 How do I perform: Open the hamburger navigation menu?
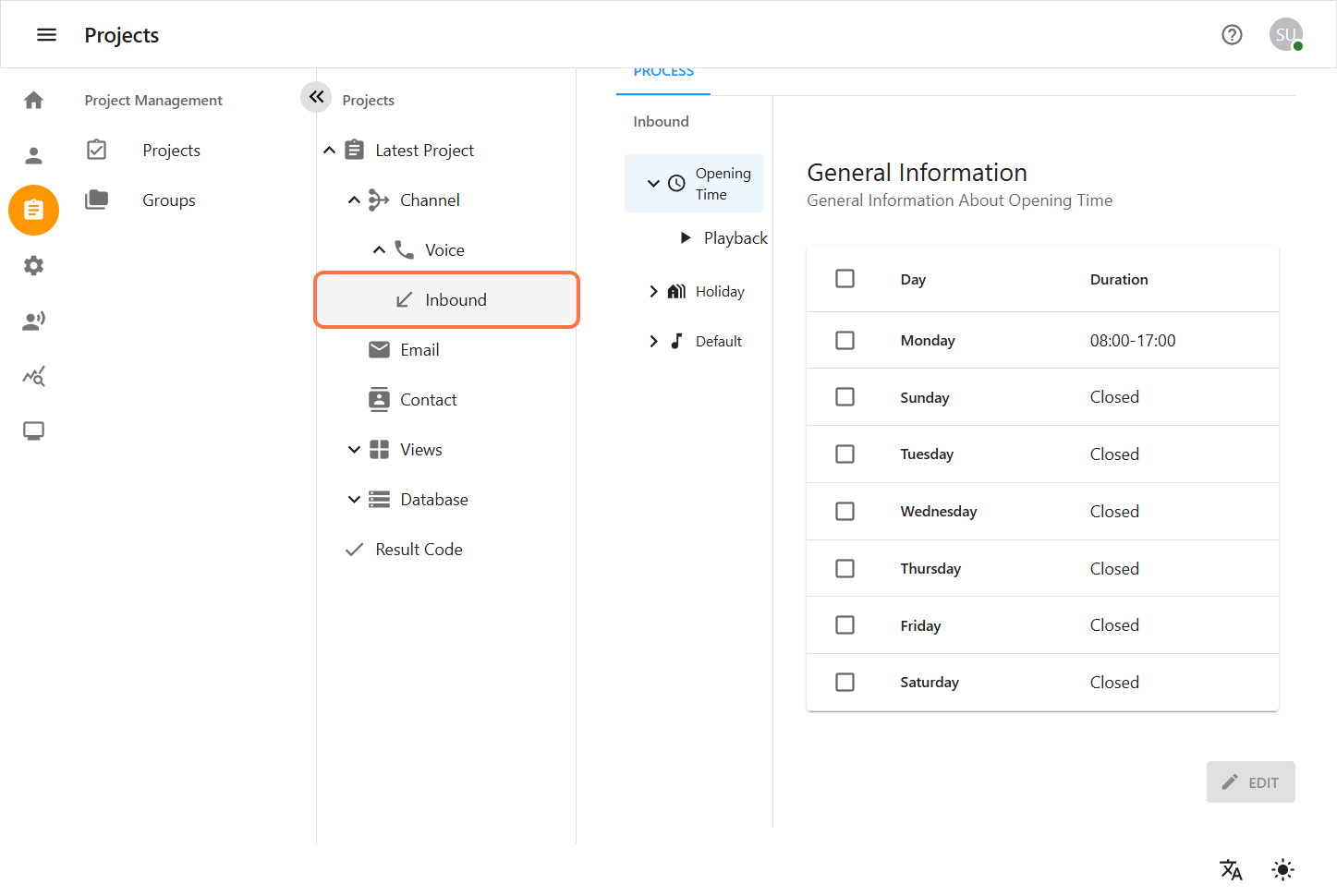[x=46, y=35]
